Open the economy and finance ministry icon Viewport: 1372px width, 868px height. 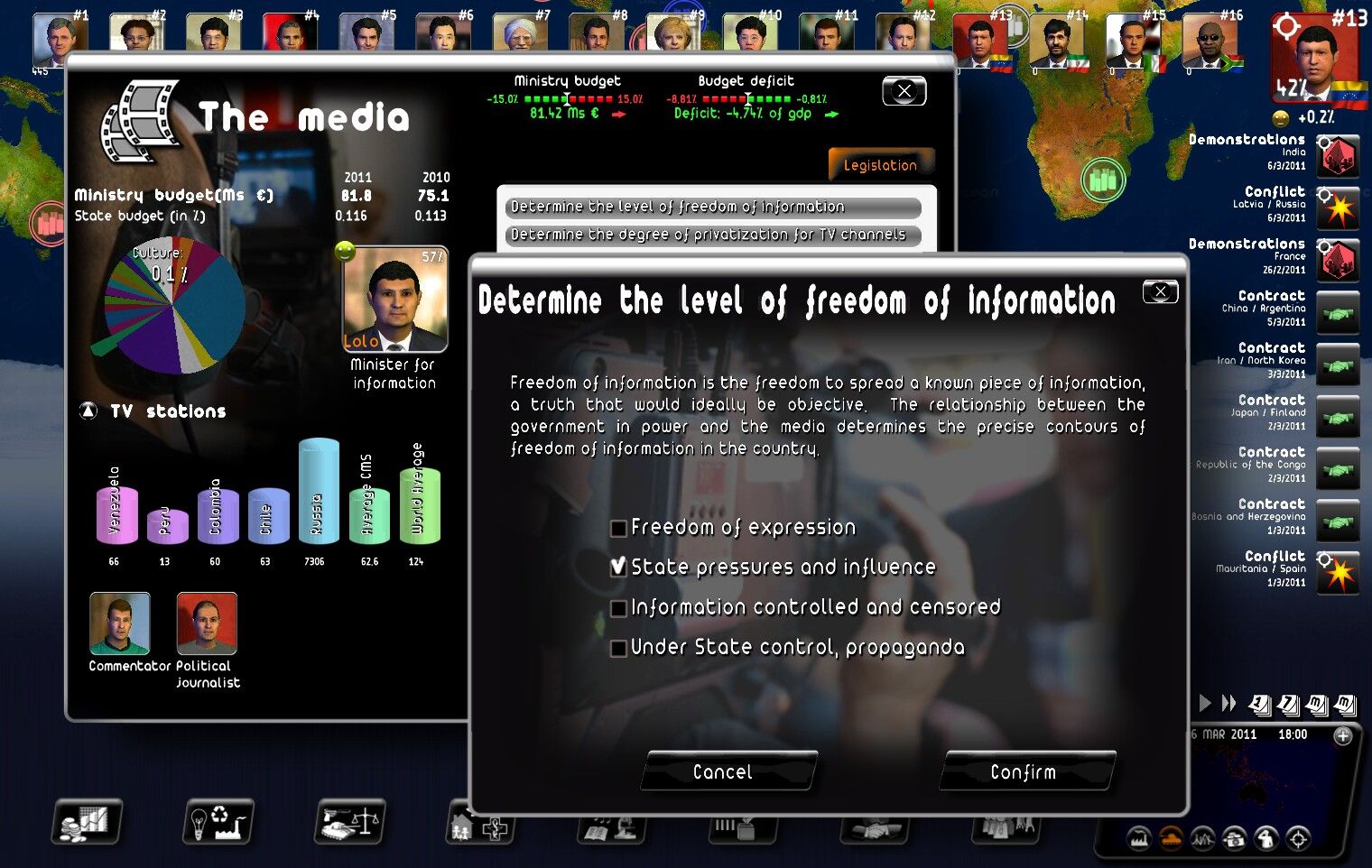[x=87, y=822]
